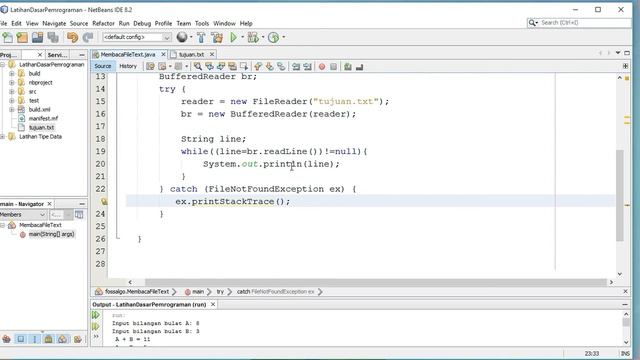Click the Profile Project icon
Image resolution: width=640 pixels, height=360 pixels.
coord(273,38)
